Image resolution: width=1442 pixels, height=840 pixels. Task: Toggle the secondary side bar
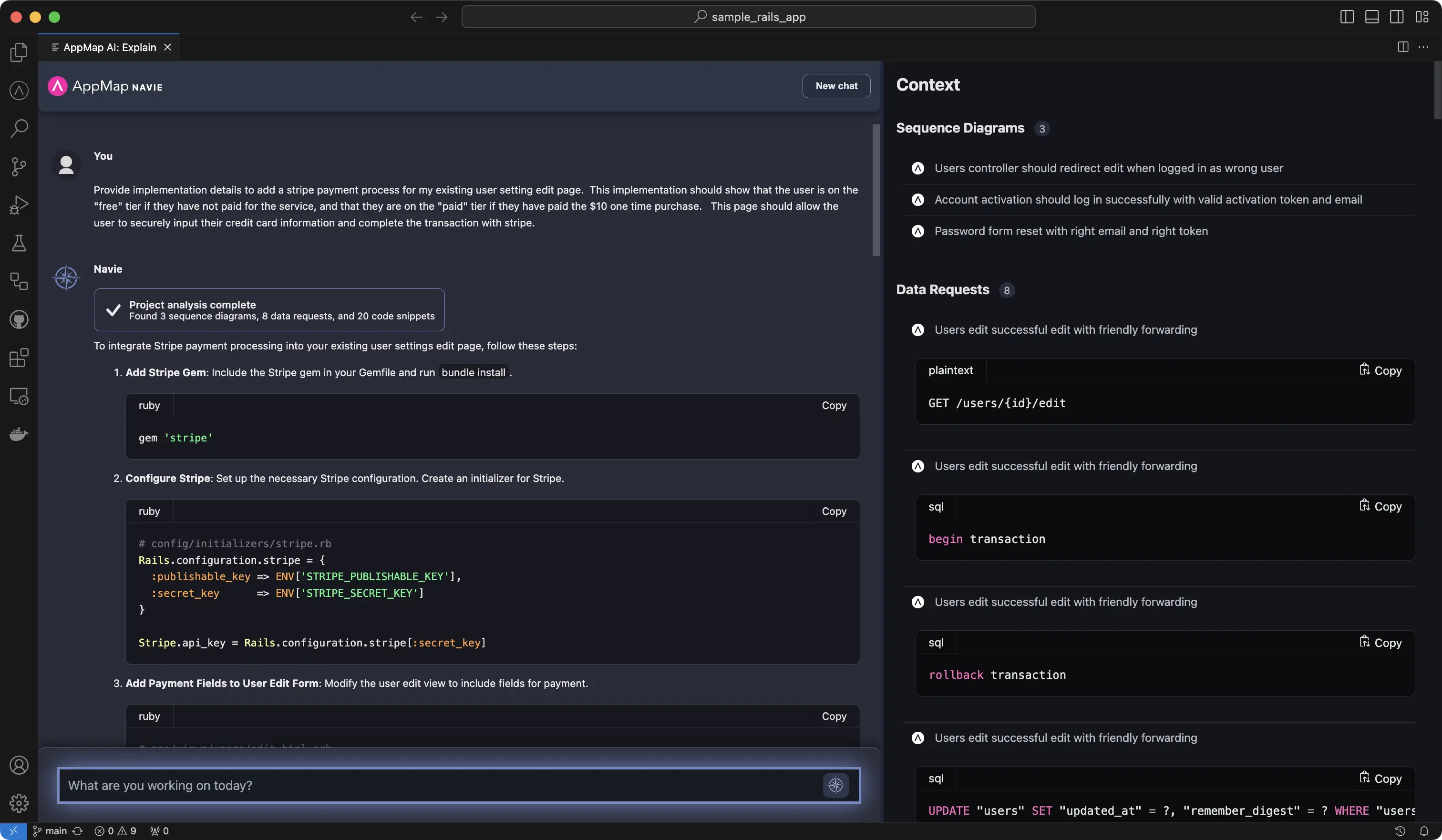coord(1397,17)
